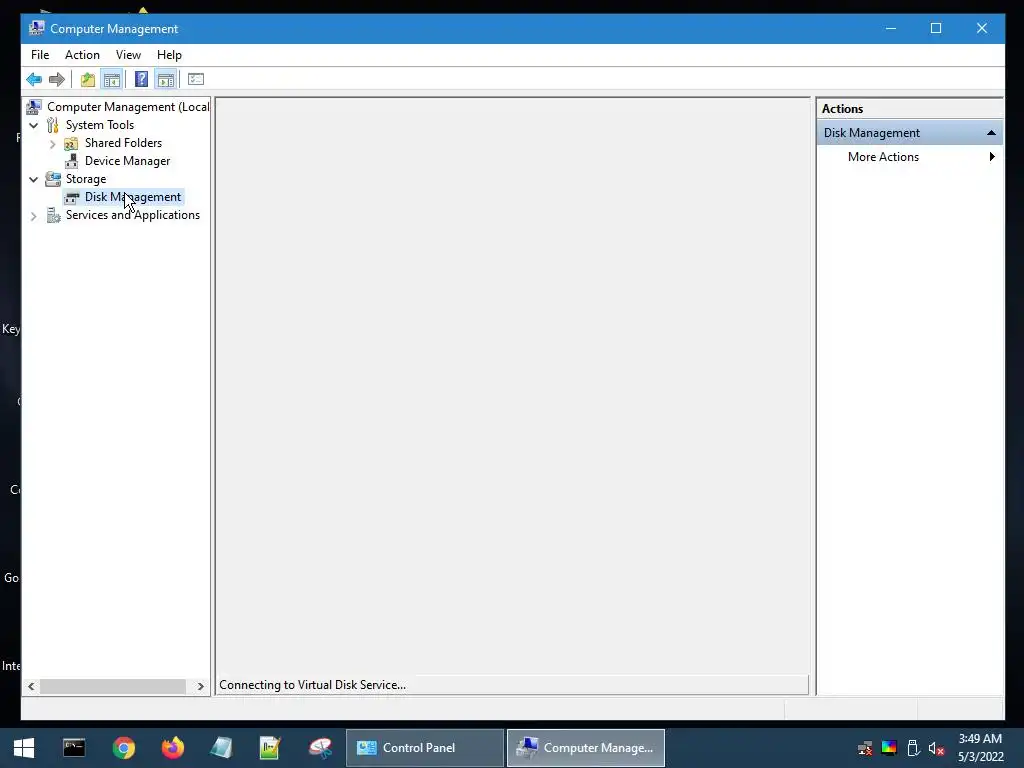Collapse the Storage node
This screenshot has width=1024, height=768.
33,179
